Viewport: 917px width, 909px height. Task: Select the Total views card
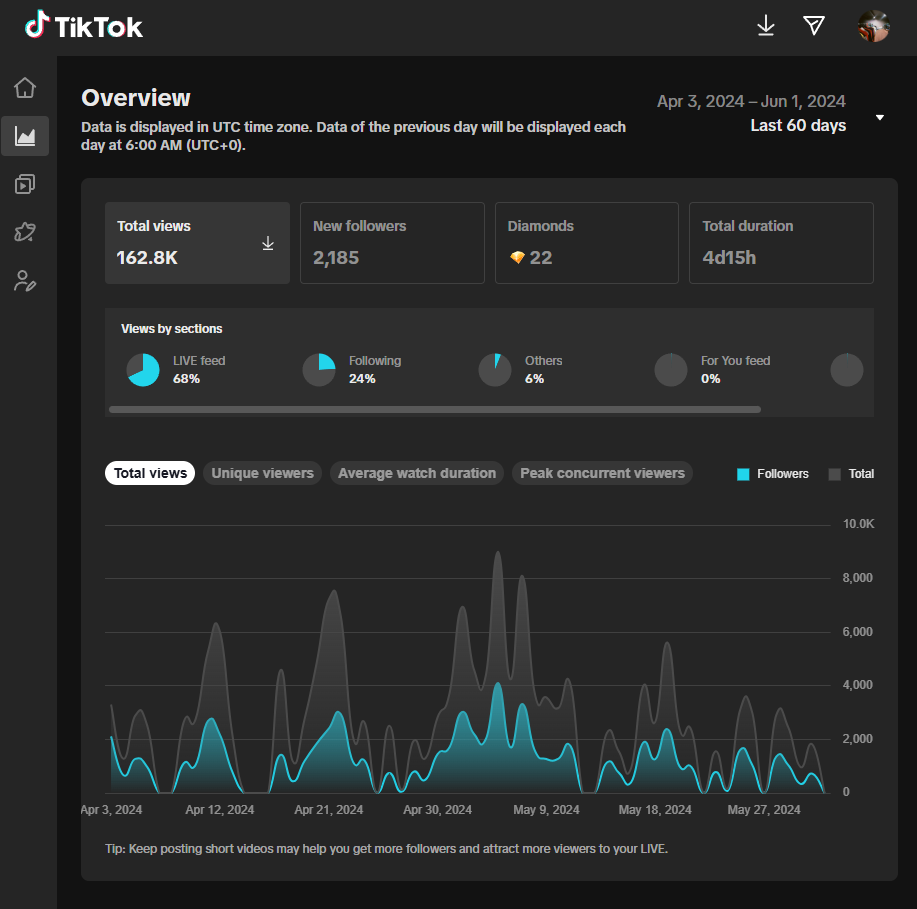[197, 243]
